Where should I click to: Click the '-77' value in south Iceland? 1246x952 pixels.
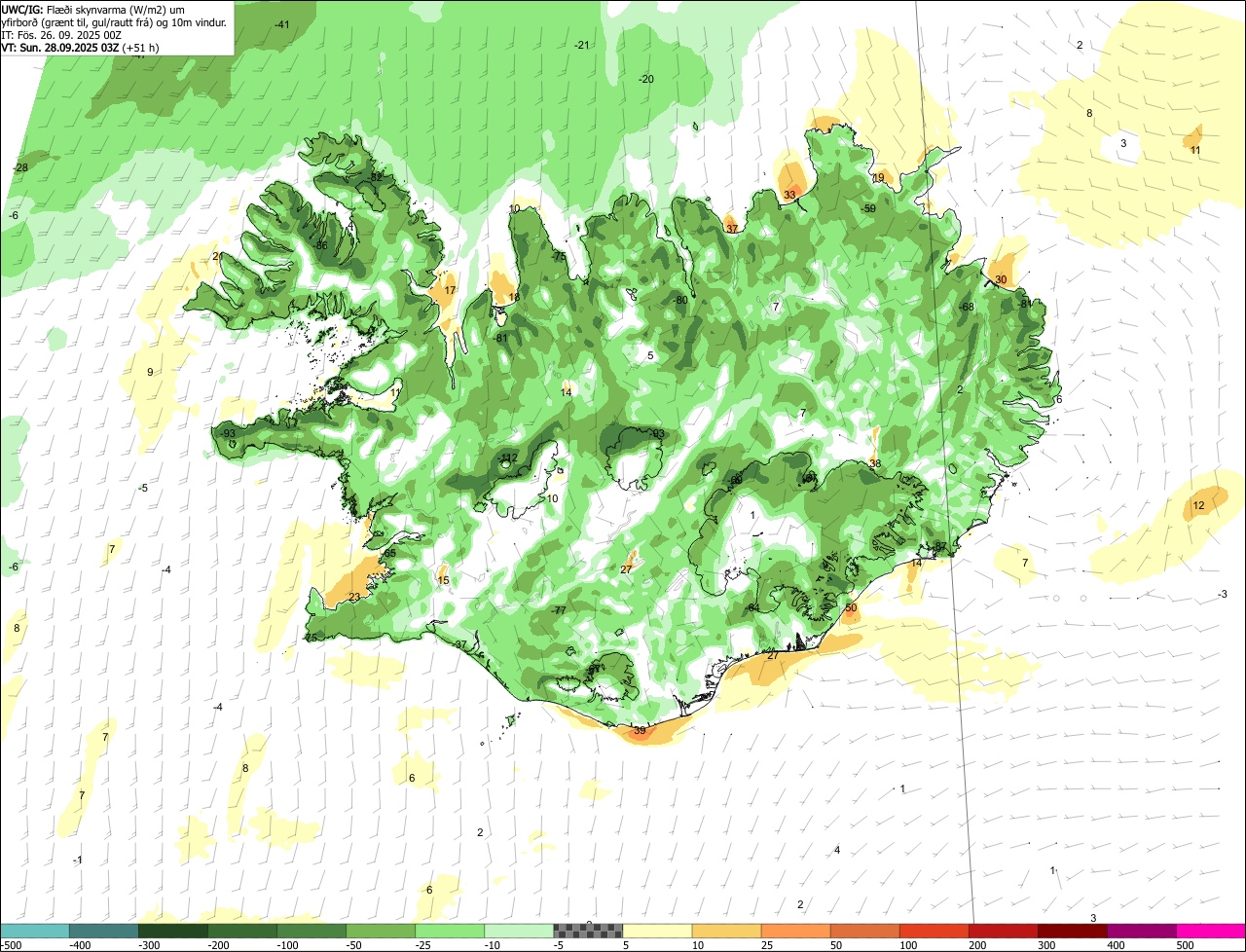(x=558, y=610)
